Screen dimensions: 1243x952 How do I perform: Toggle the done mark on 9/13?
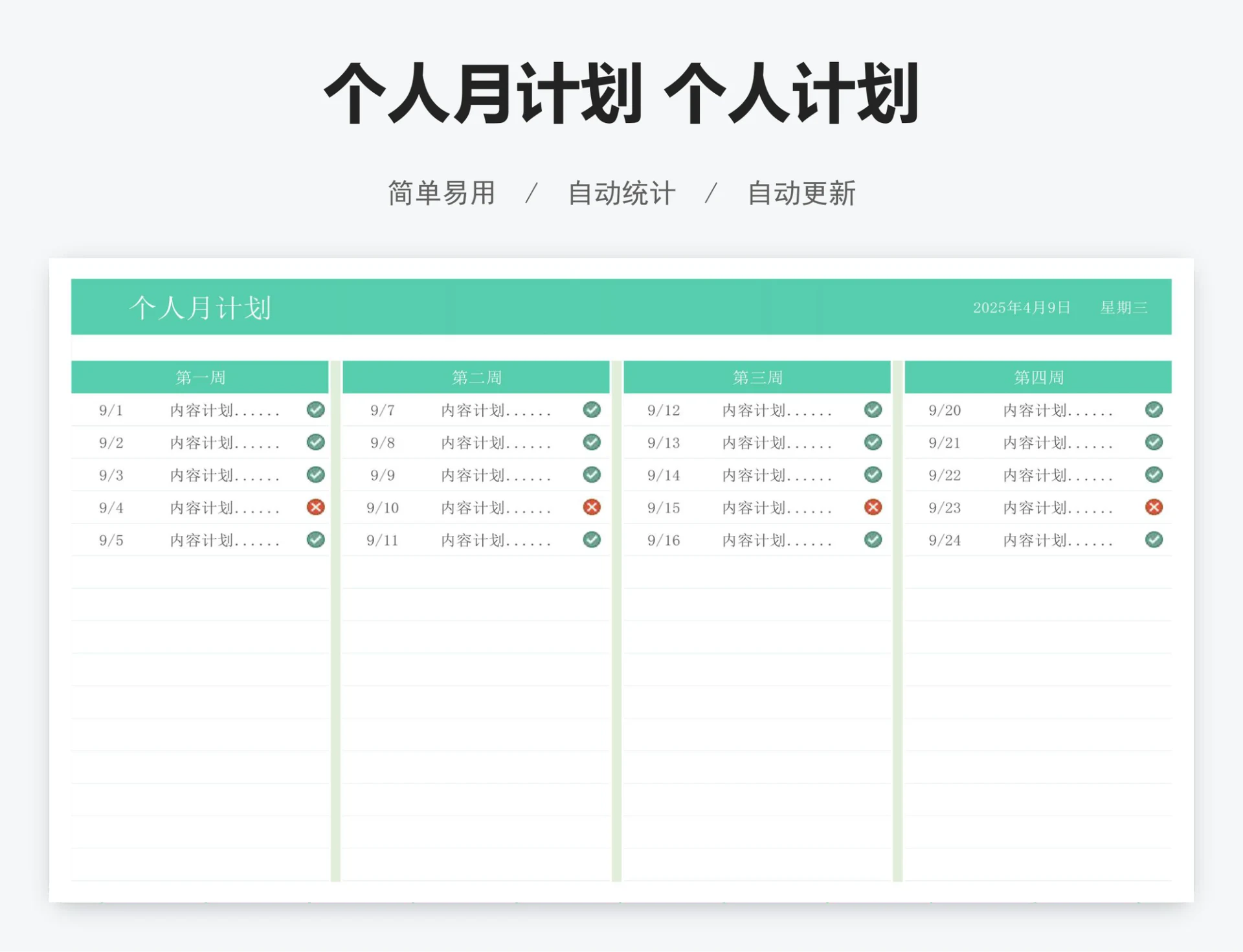(x=872, y=443)
